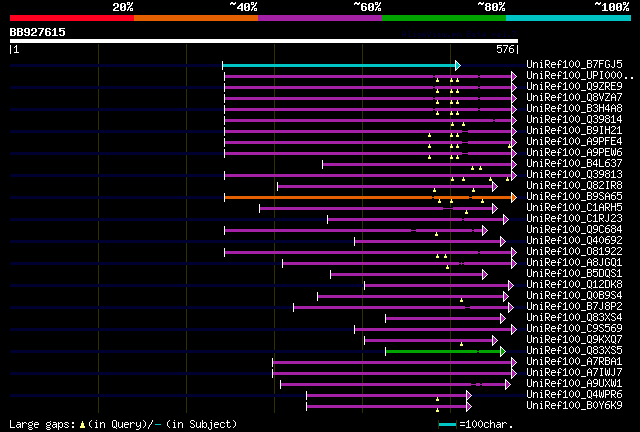This screenshot has width=640, height=432.
Task: Click the arrowhead ending the C1ARH5 alignment
Action: coord(495,209)
